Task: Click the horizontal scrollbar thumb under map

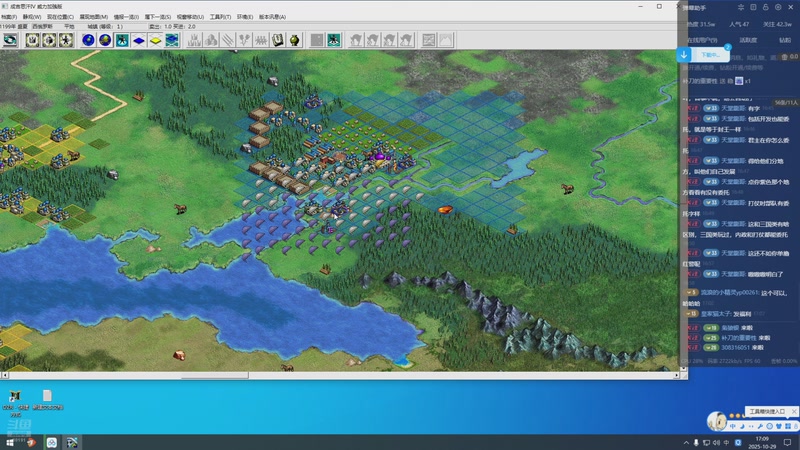Action: coord(215,375)
